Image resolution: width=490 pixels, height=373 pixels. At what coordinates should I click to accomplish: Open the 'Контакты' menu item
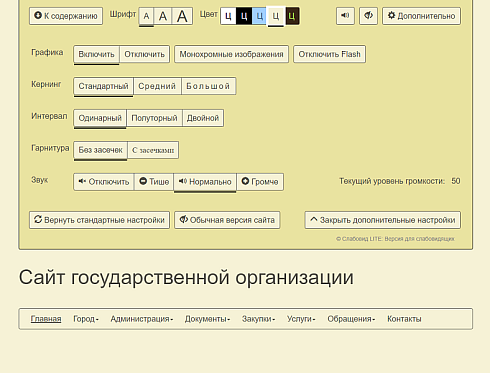coord(404,319)
